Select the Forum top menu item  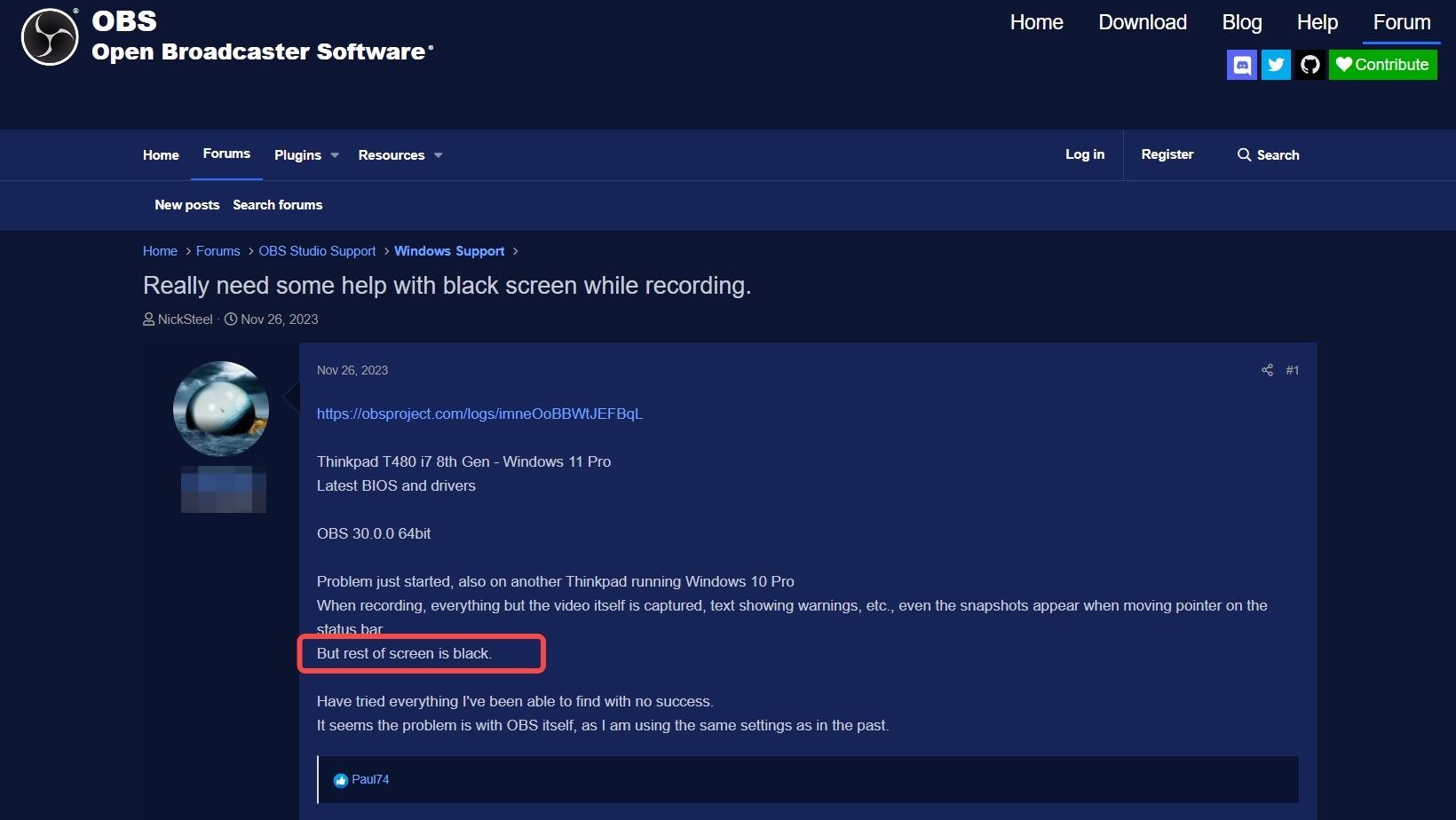point(1402,22)
